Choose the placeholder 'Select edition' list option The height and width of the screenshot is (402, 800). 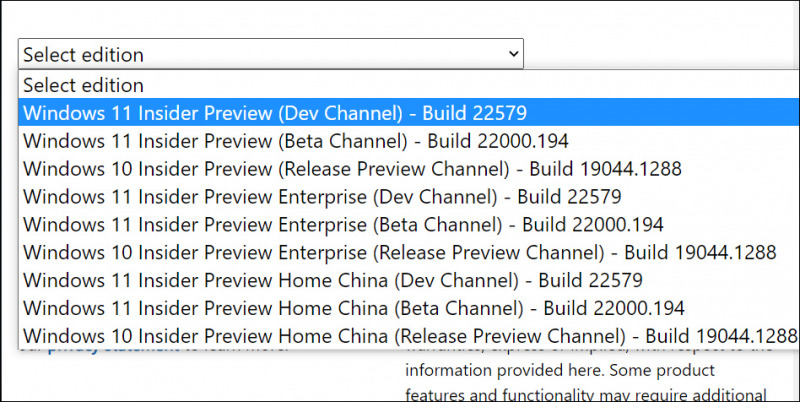409,85
